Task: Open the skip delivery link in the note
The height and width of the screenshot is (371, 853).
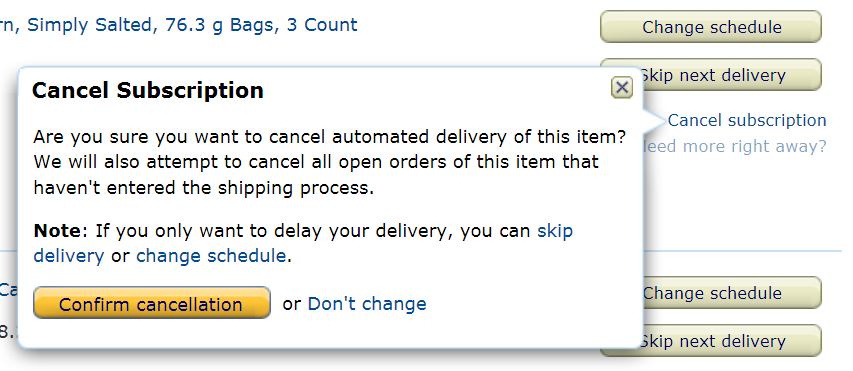Action: click(x=302, y=243)
